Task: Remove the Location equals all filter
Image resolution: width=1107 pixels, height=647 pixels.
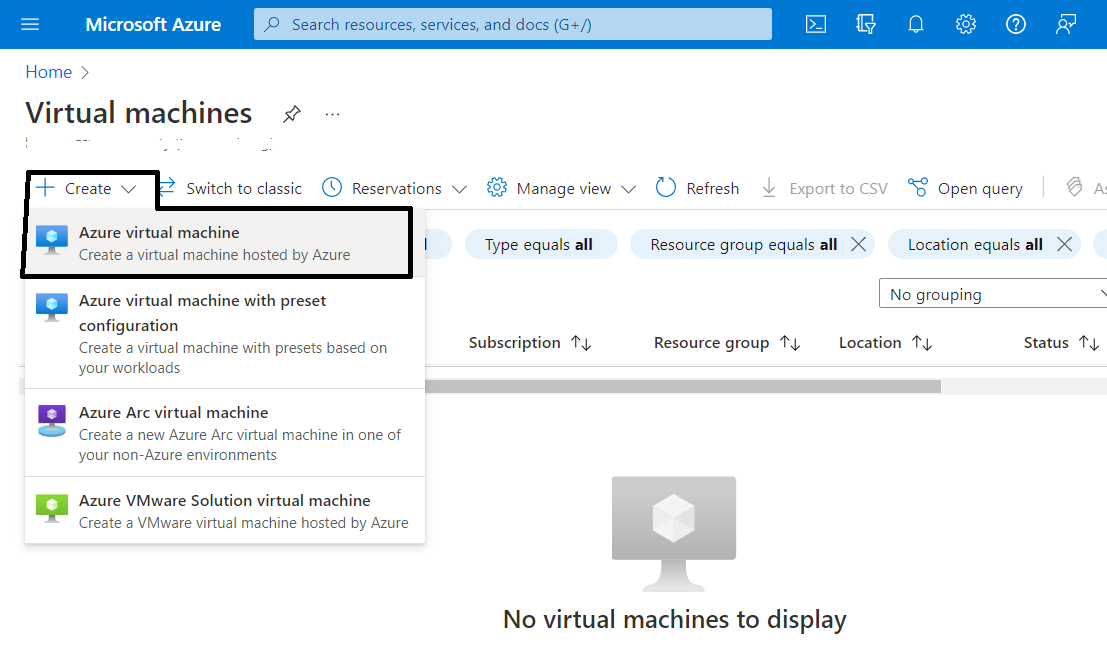Action: (1065, 244)
